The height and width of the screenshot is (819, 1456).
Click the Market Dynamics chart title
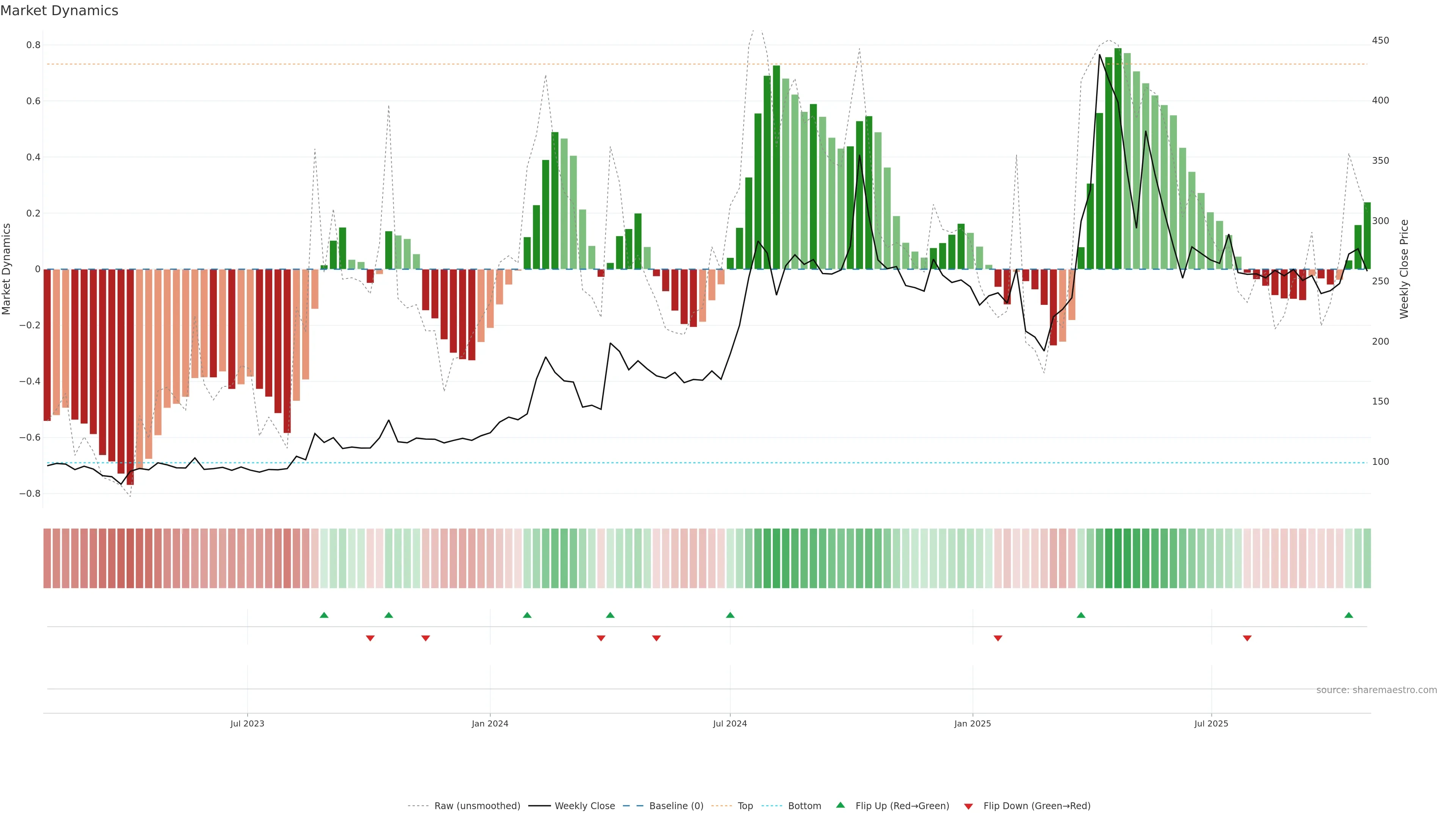point(60,11)
